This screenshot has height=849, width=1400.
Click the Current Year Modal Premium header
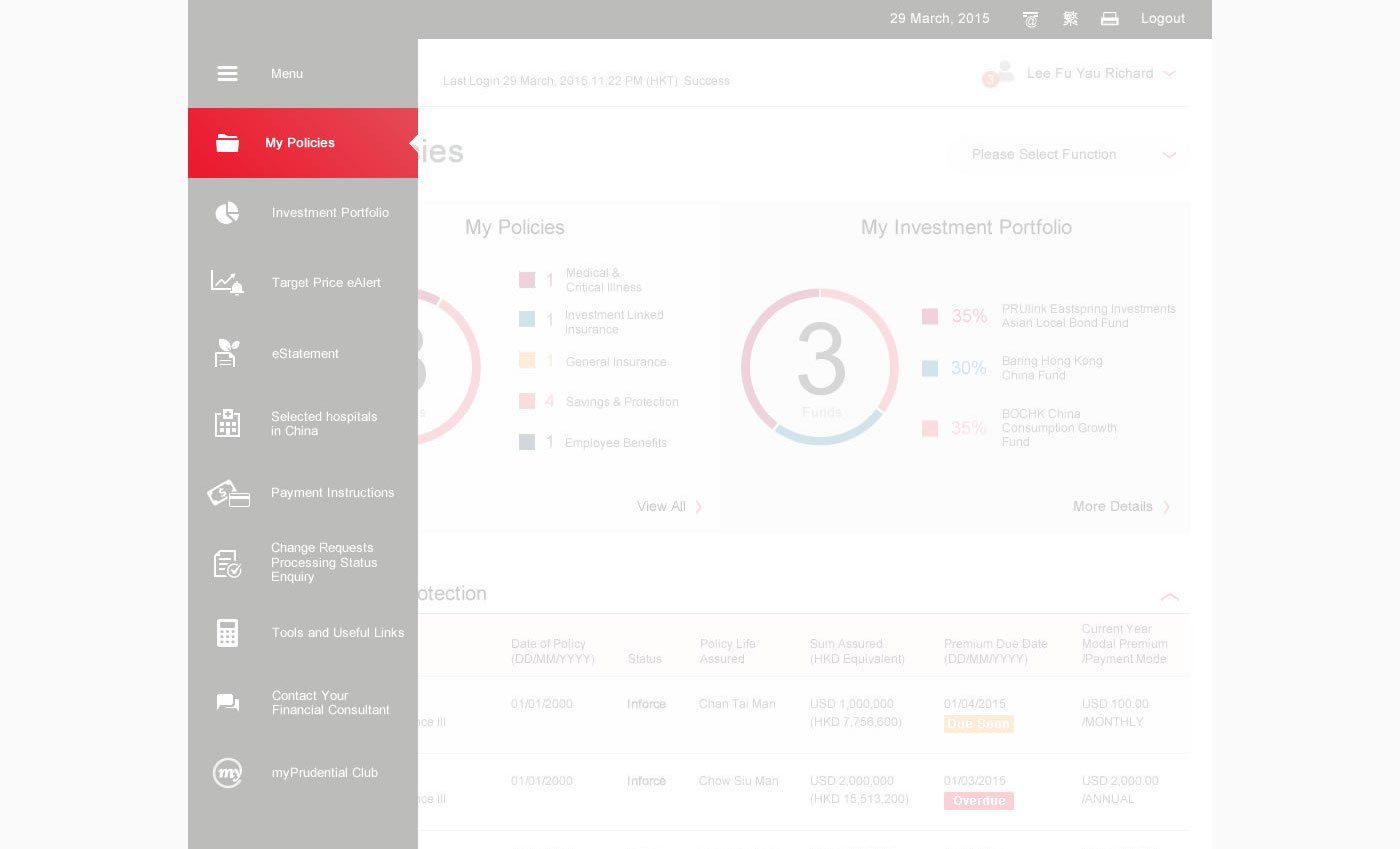point(1125,644)
